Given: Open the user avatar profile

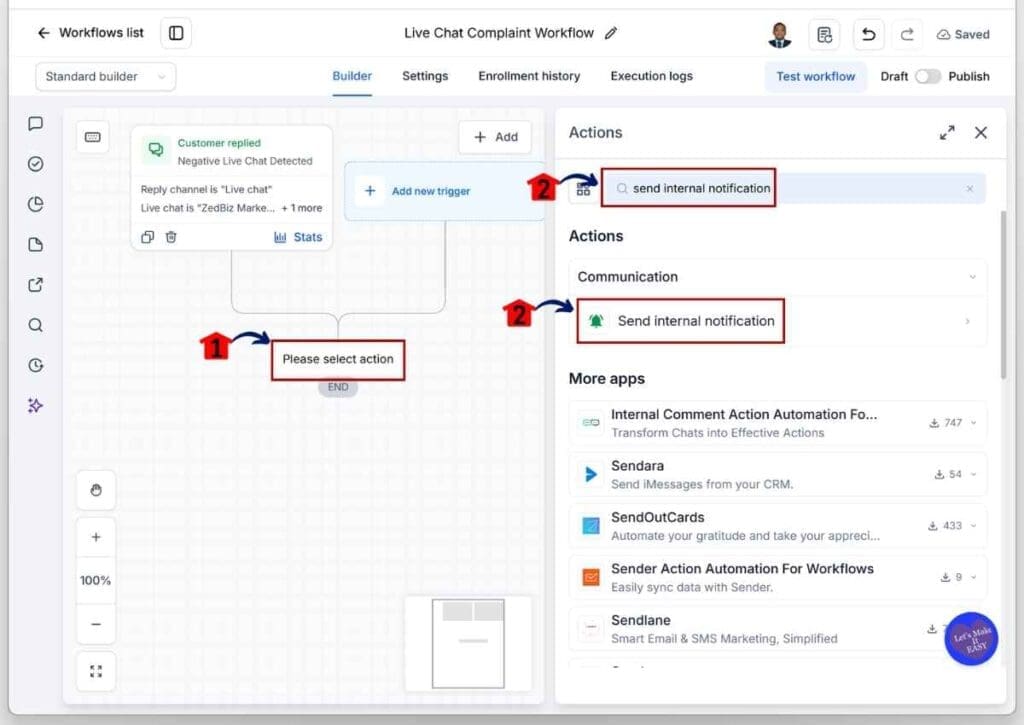Looking at the screenshot, I should tap(780, 35).
